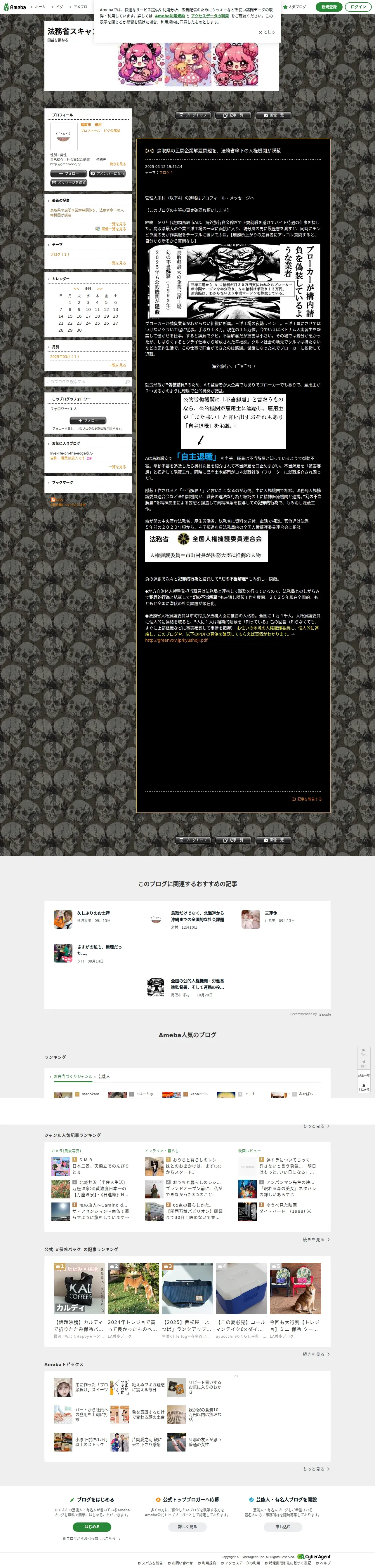Click 一覧を見る under テーマ section

tap(117, 263)
